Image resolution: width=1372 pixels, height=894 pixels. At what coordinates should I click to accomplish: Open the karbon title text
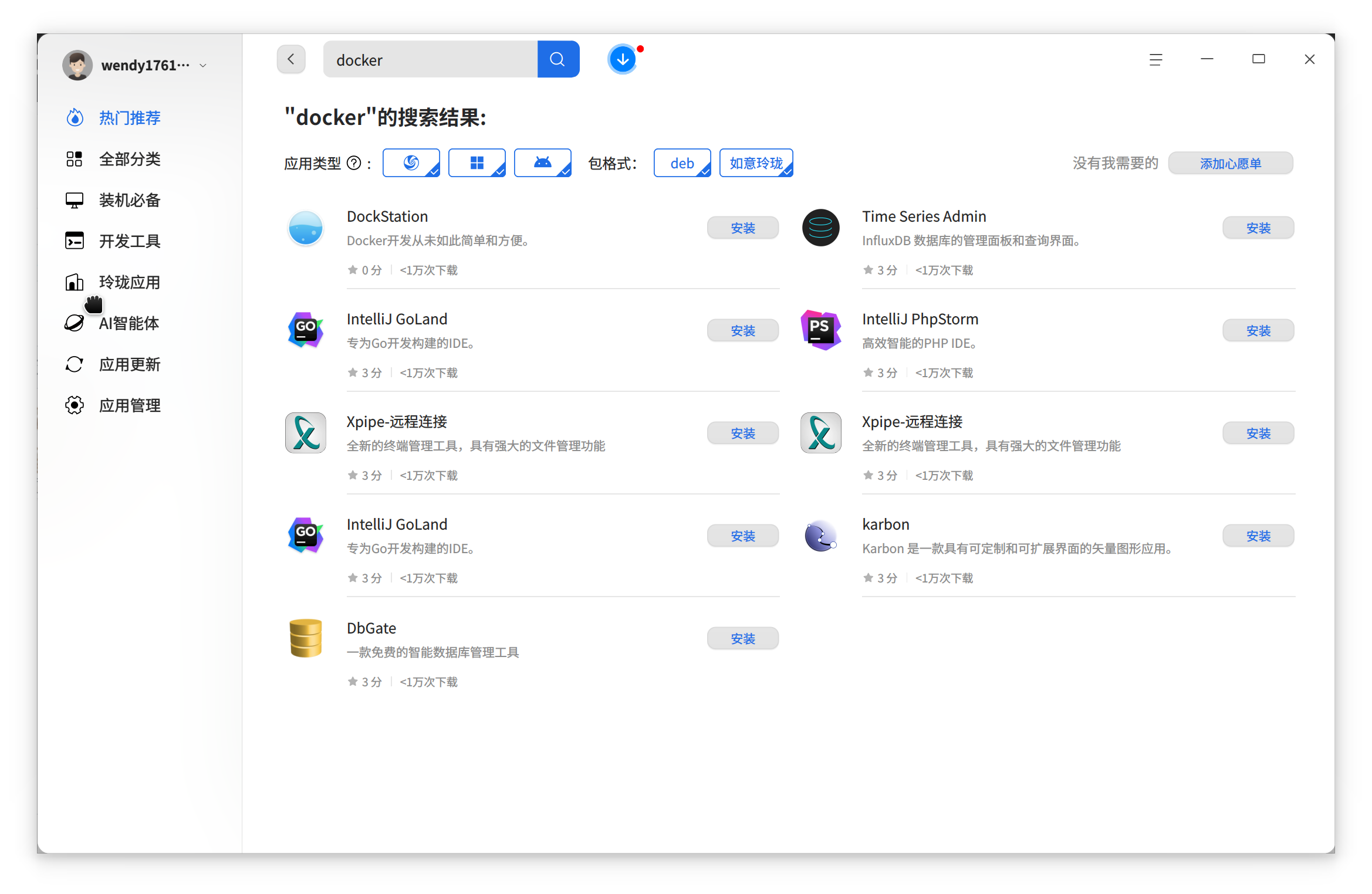coord(886,524)
